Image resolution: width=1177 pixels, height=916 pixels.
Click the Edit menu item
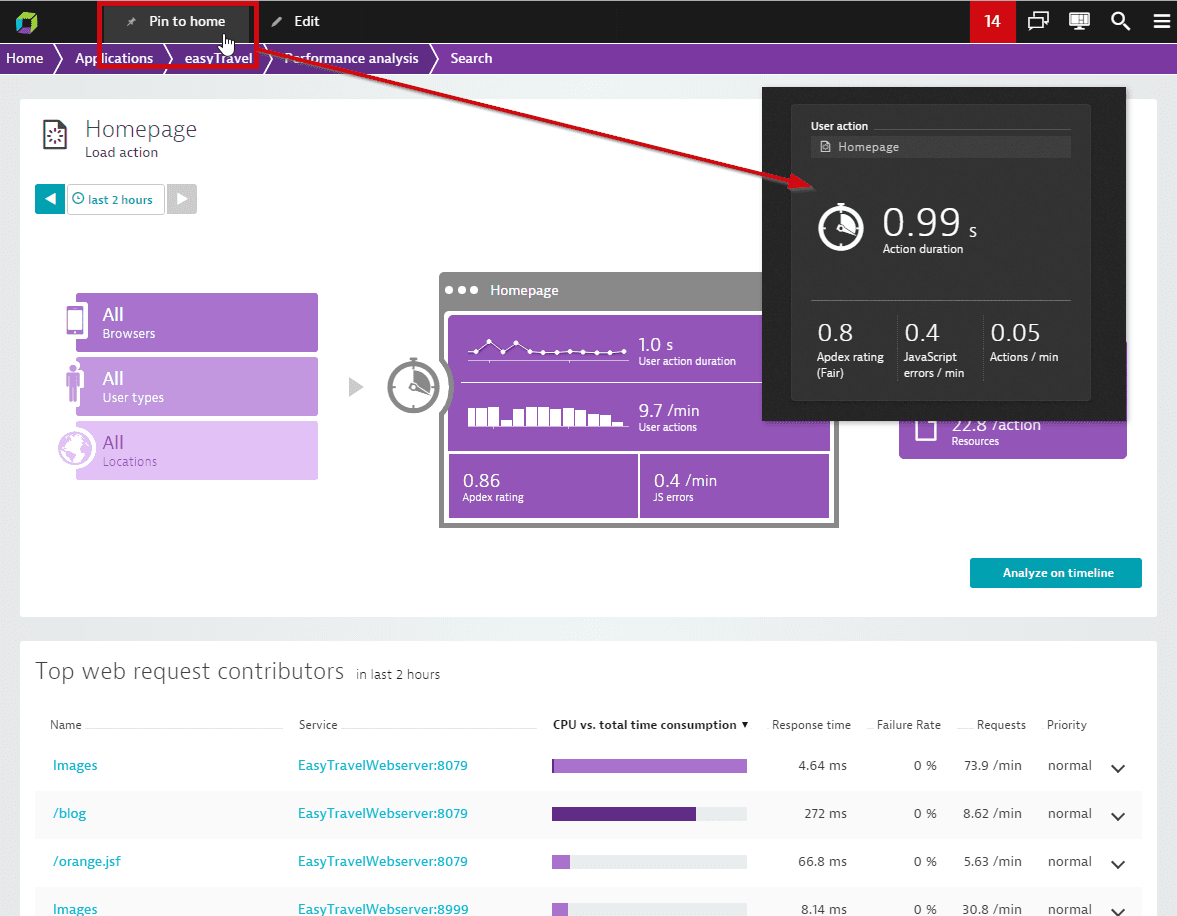pos(296,22)
